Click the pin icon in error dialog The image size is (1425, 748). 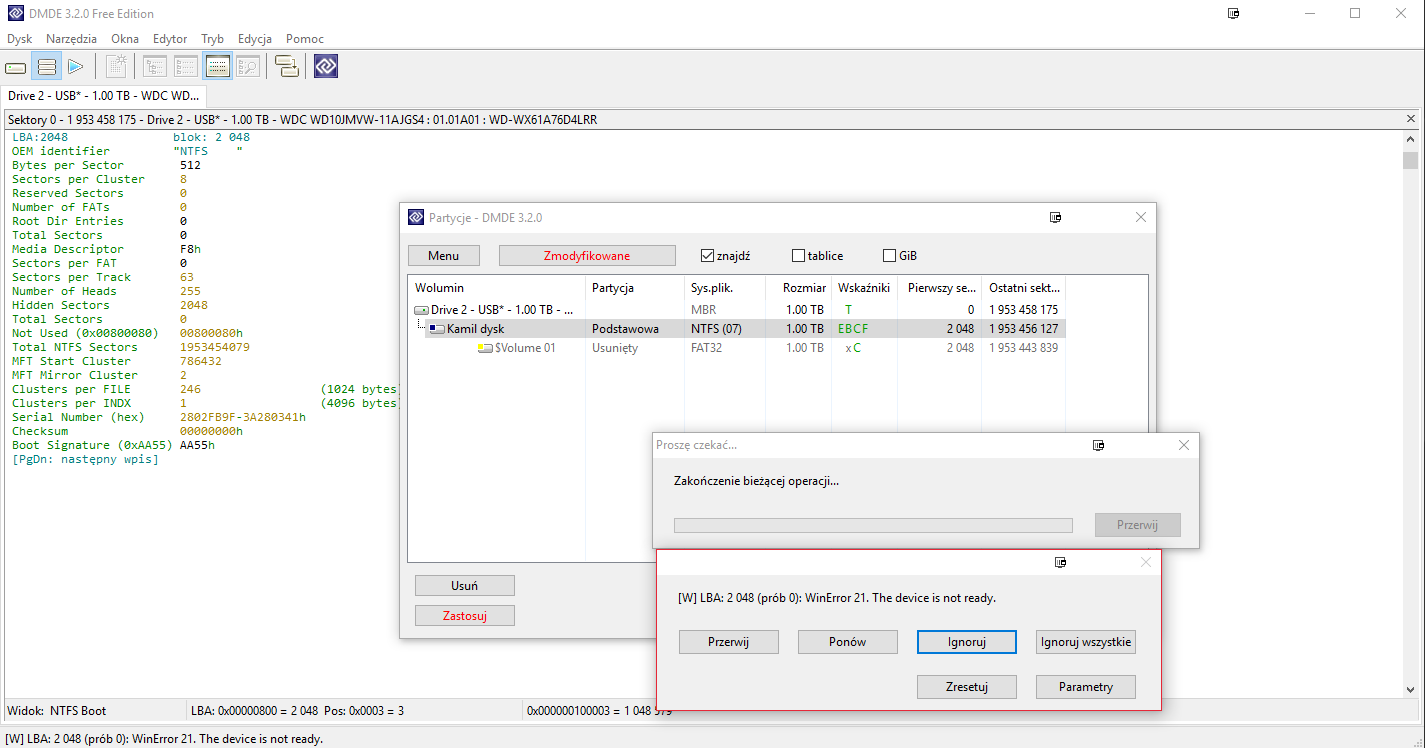(1061, 562)
